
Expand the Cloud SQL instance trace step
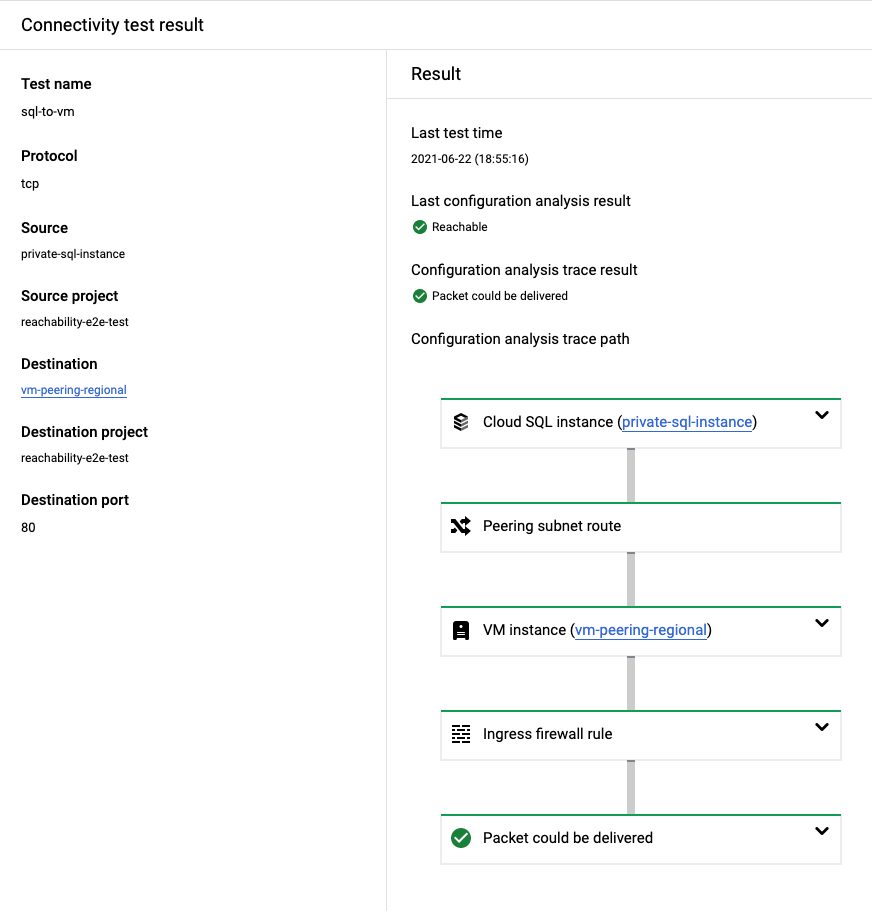(x=822, y=415)
